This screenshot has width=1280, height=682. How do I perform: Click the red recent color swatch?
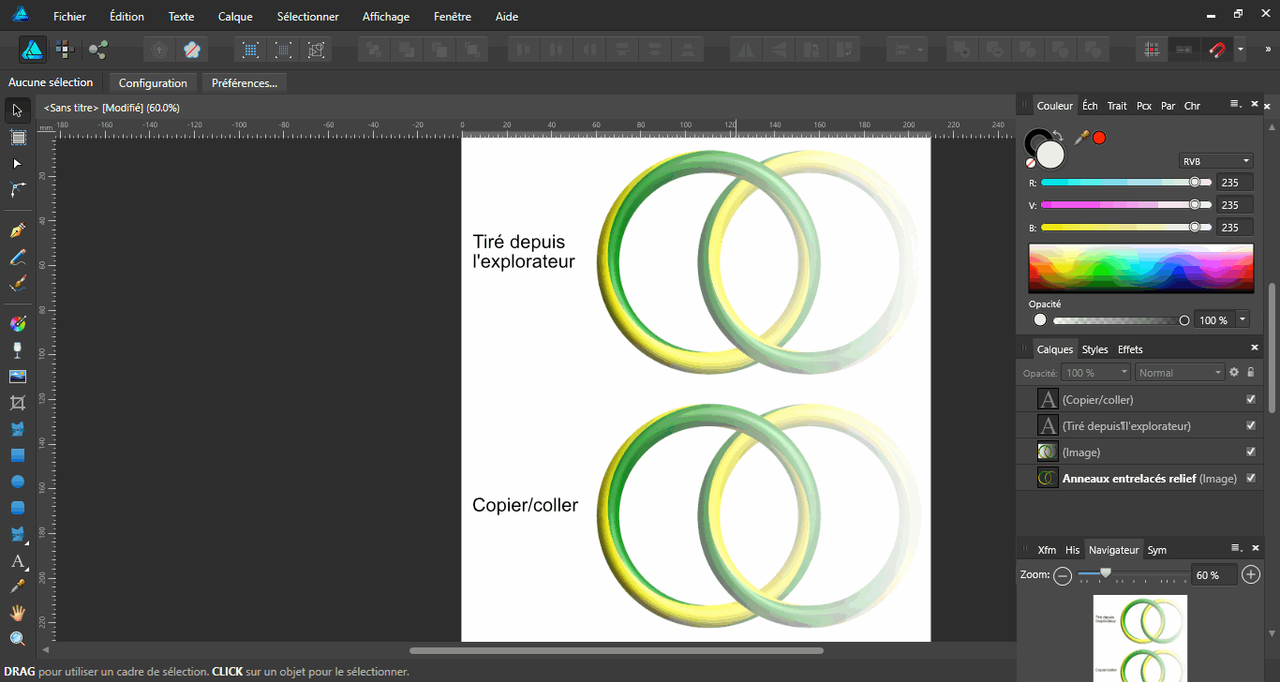[1099, 138]
